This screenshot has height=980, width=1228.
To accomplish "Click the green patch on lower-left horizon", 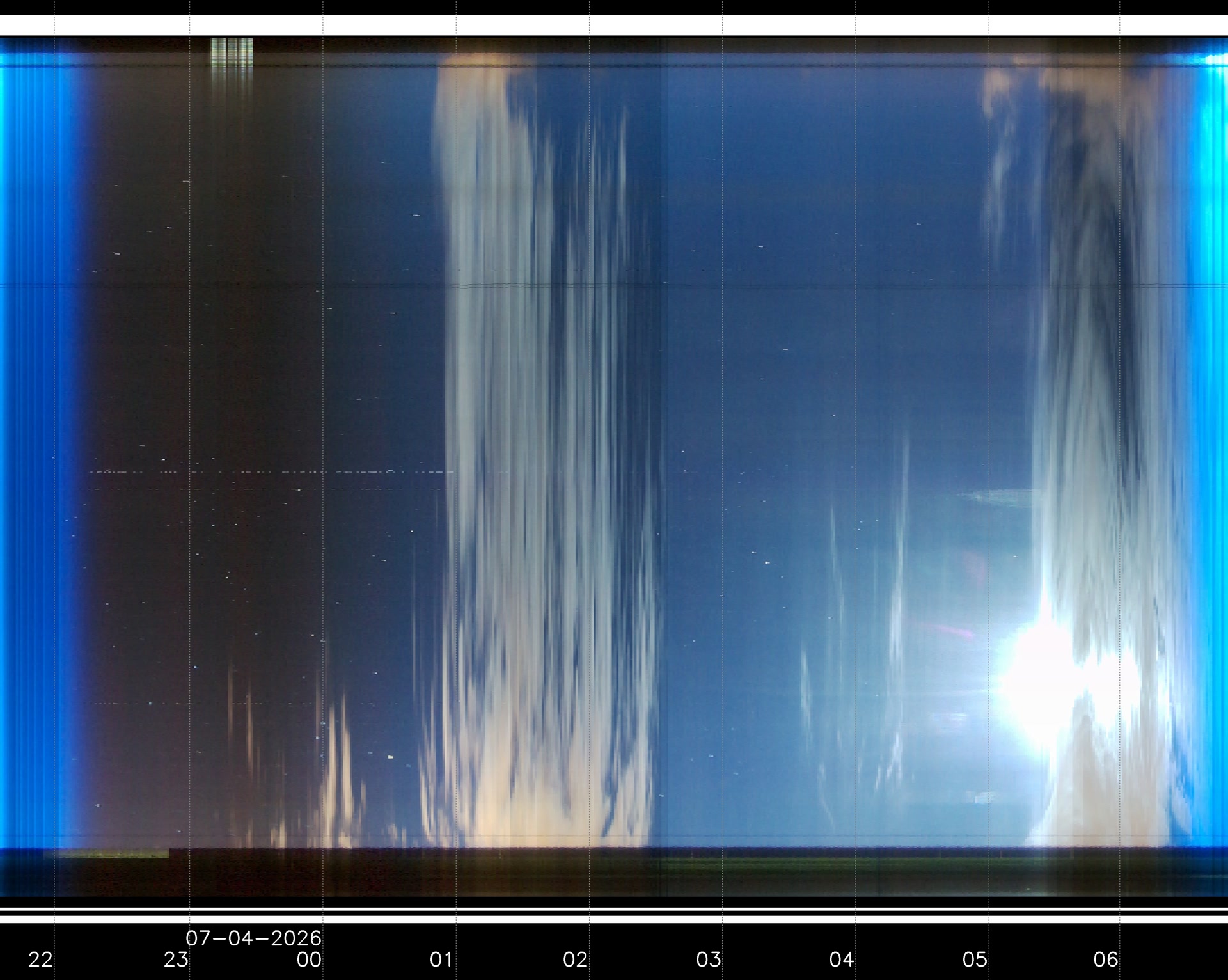I will pos(106,854).
